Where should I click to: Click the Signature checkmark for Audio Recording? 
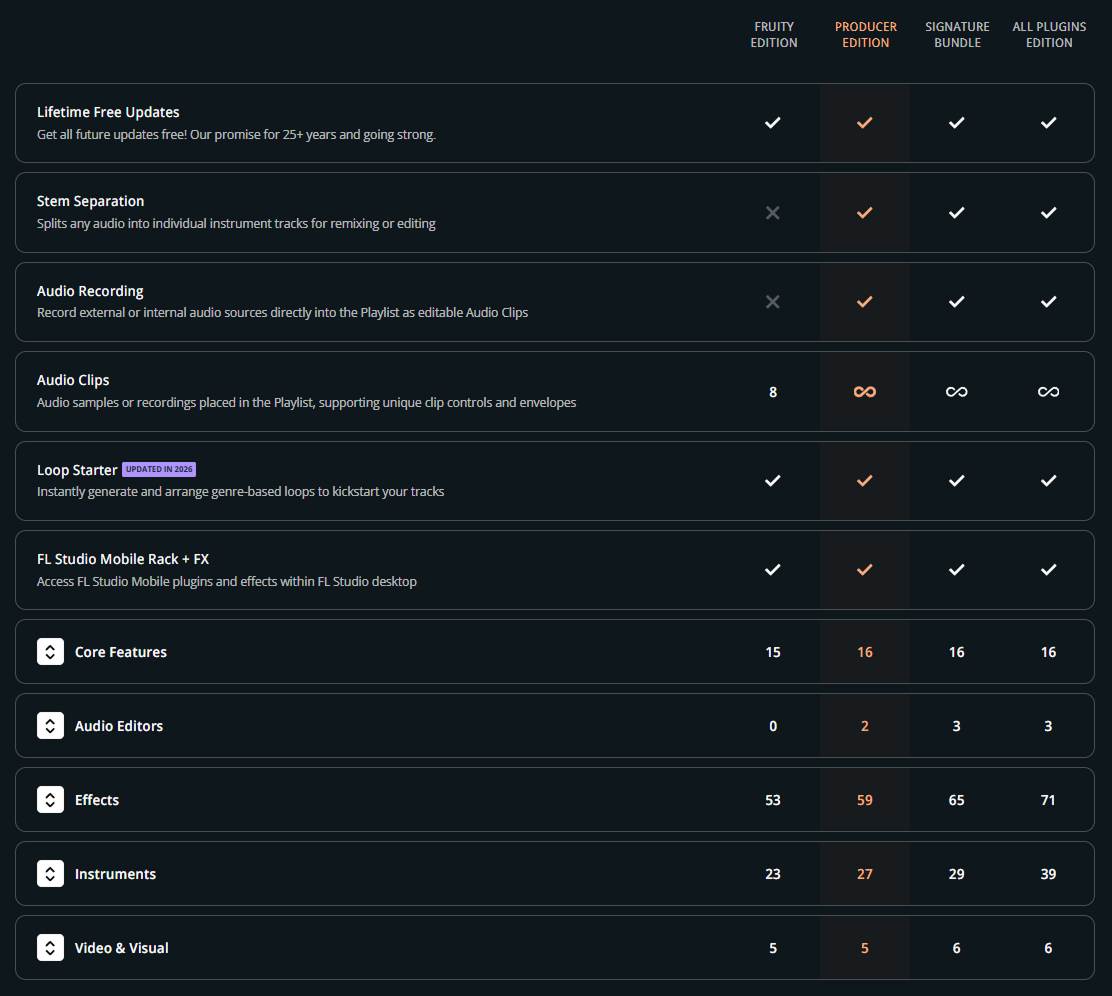tap(957, 301)
